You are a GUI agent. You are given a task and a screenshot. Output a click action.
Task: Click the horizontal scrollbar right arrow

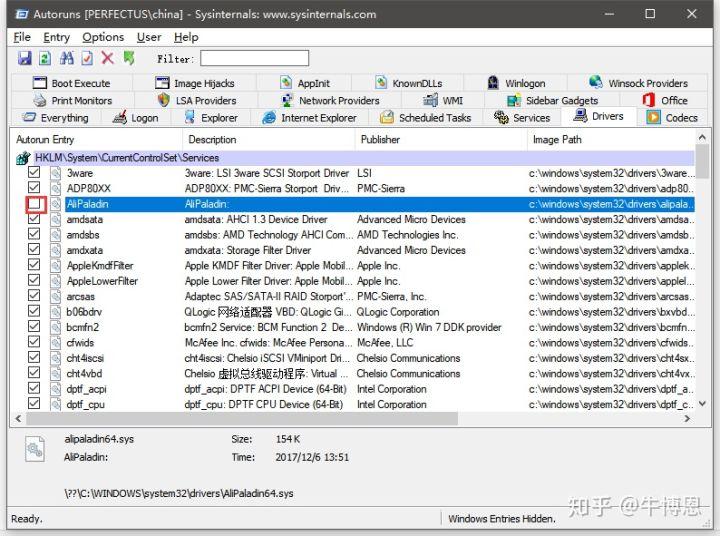click(x=687, y=418)
